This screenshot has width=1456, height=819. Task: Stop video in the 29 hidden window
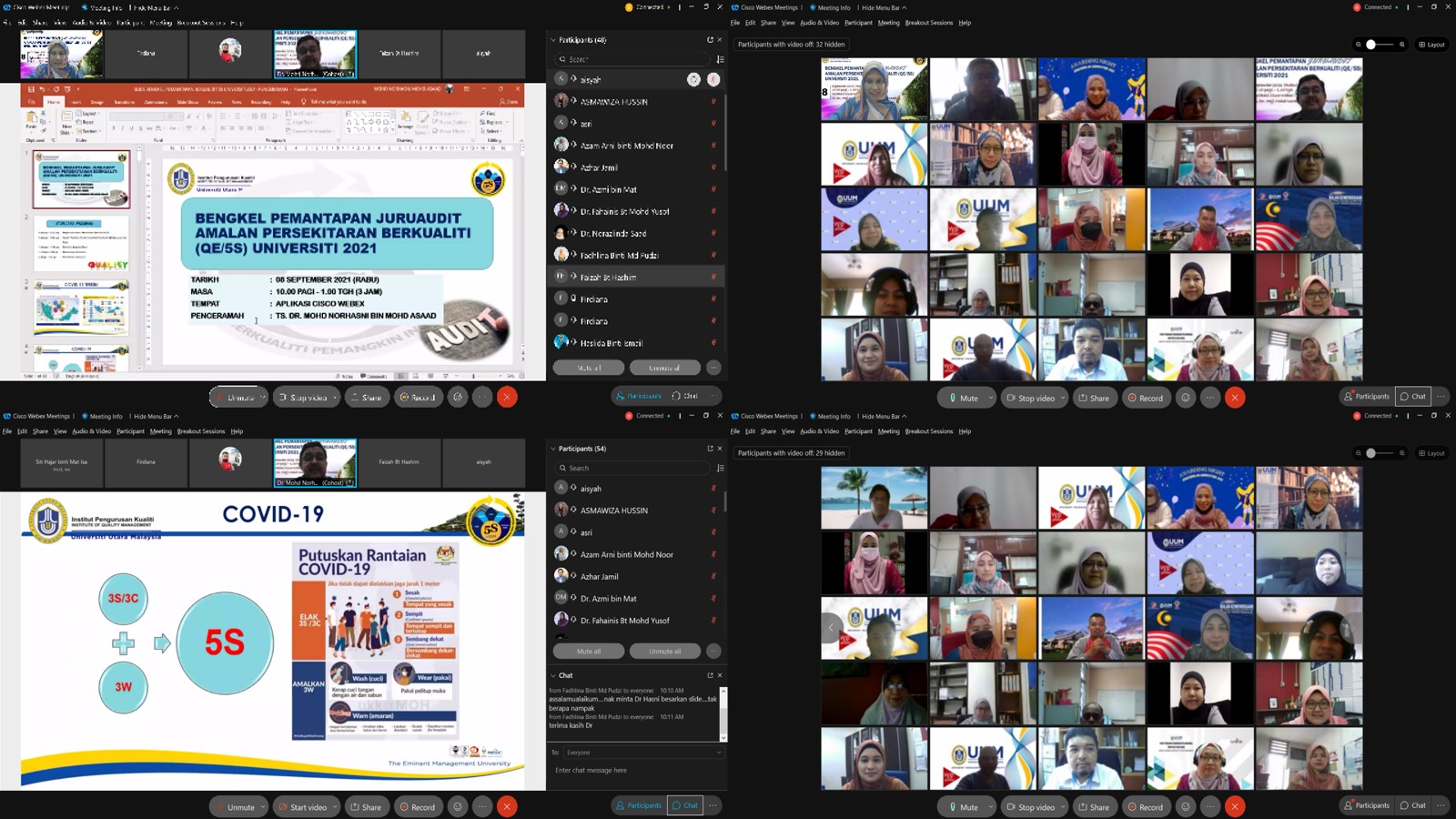click(x=1030, y=807)
